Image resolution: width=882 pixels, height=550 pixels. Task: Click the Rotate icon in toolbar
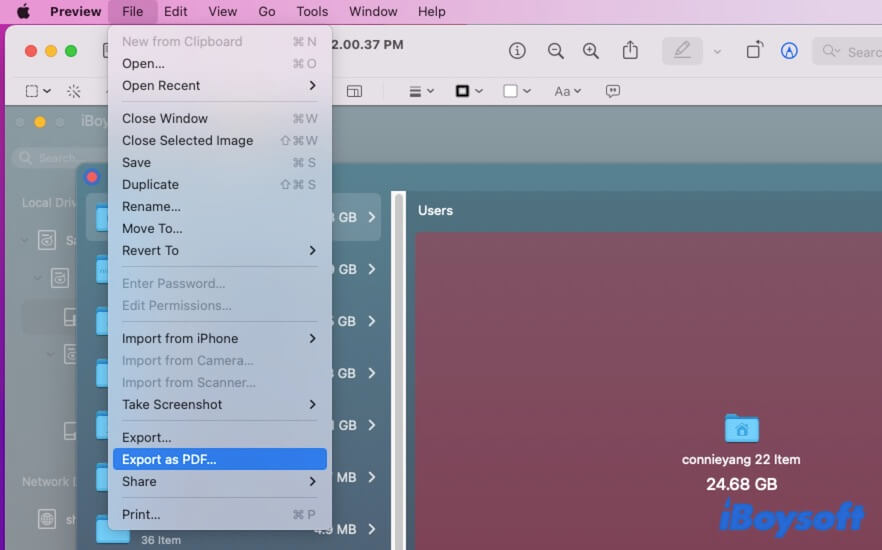[x=754, y=51]
